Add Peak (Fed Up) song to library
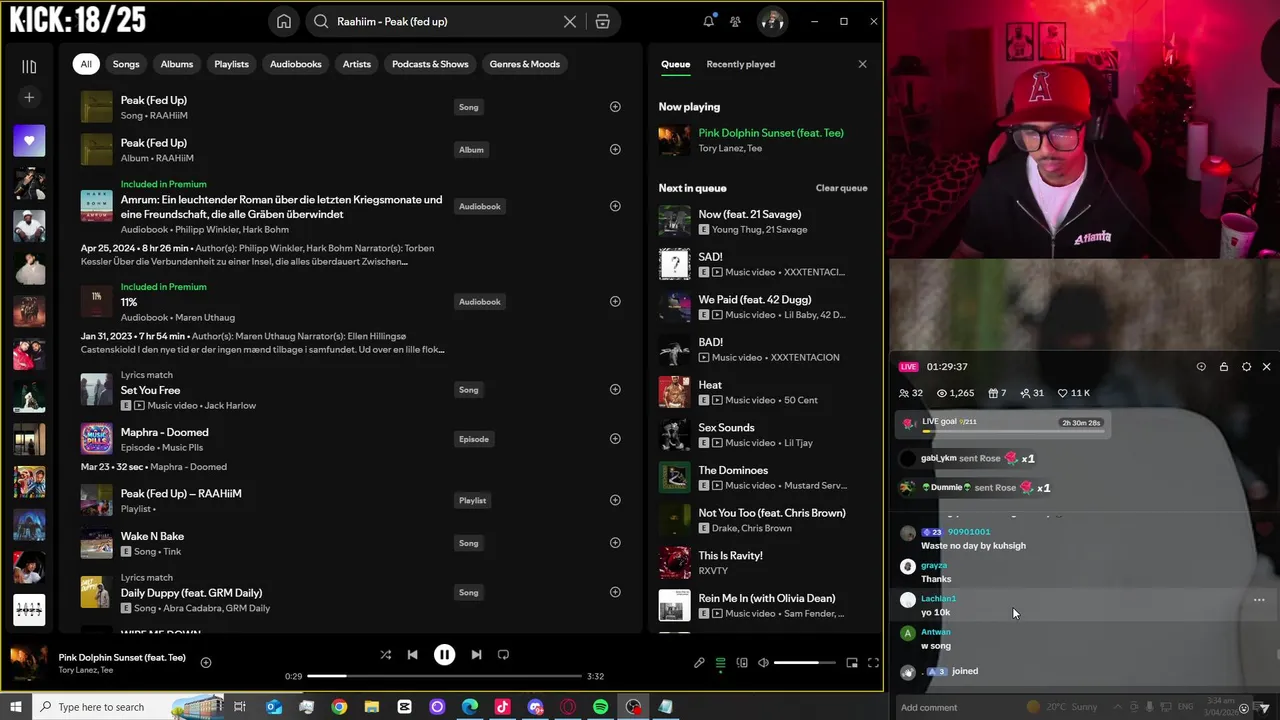This screenshot has width=1280, height=720. point(615,107)
